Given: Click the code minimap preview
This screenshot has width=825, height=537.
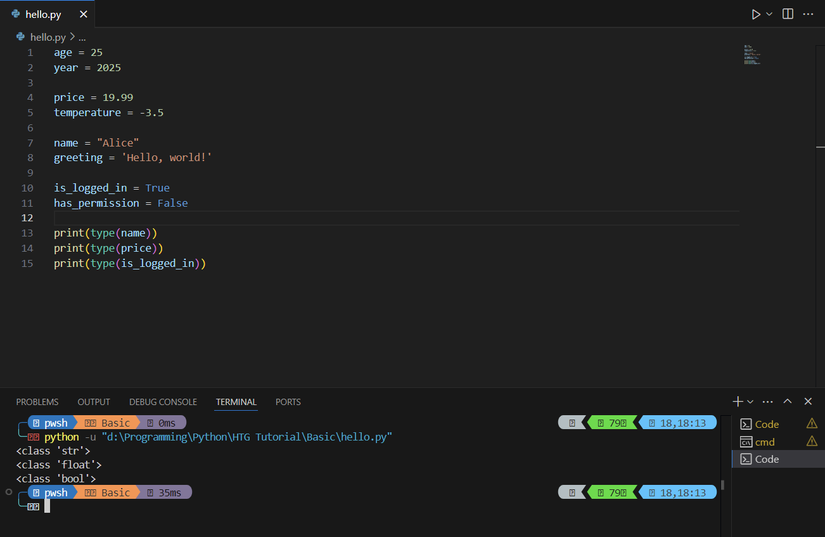Looking at the screenshot, I should 753,54.
